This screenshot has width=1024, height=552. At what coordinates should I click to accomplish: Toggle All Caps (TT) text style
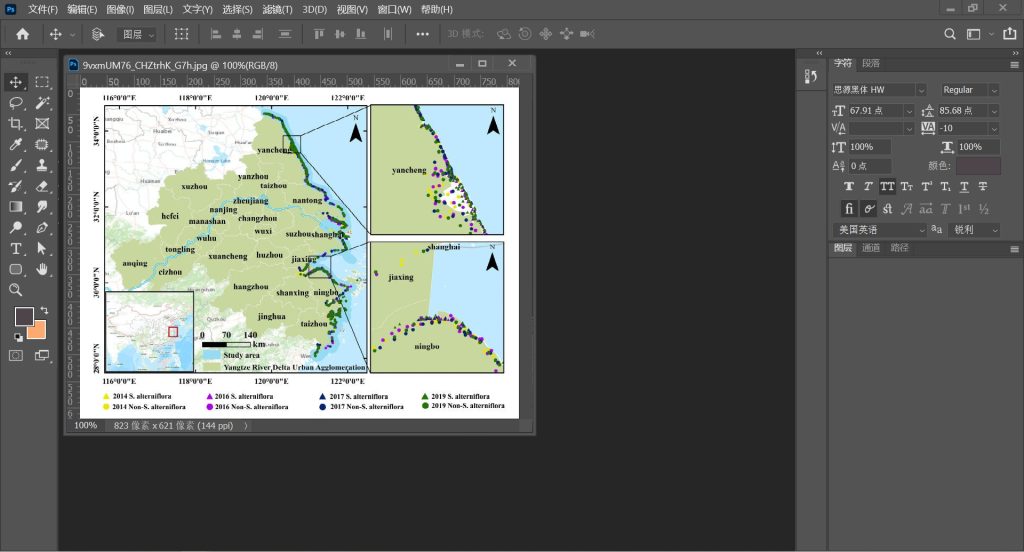pos(887,186)
